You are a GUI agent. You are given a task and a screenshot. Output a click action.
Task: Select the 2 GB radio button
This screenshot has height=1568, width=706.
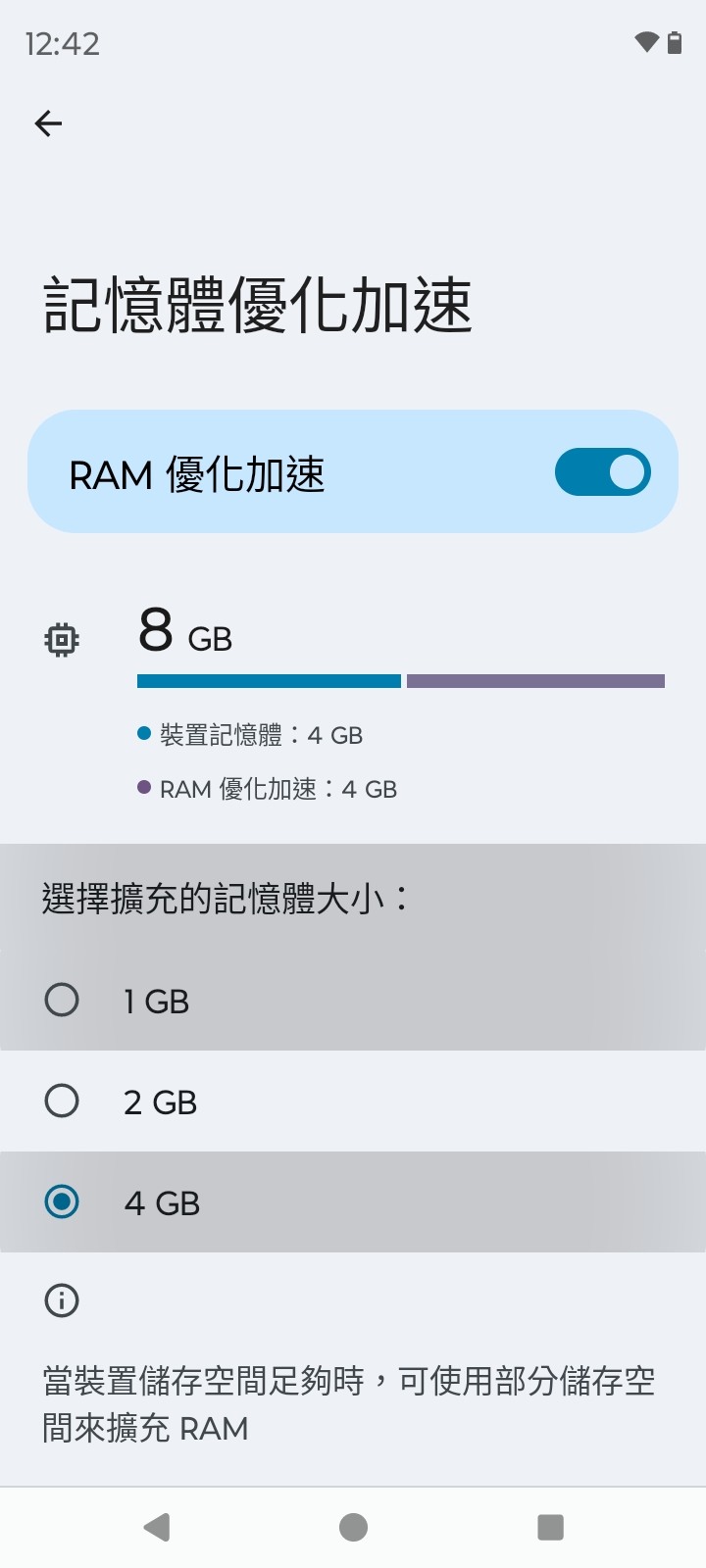click(x=62, y=1102)
